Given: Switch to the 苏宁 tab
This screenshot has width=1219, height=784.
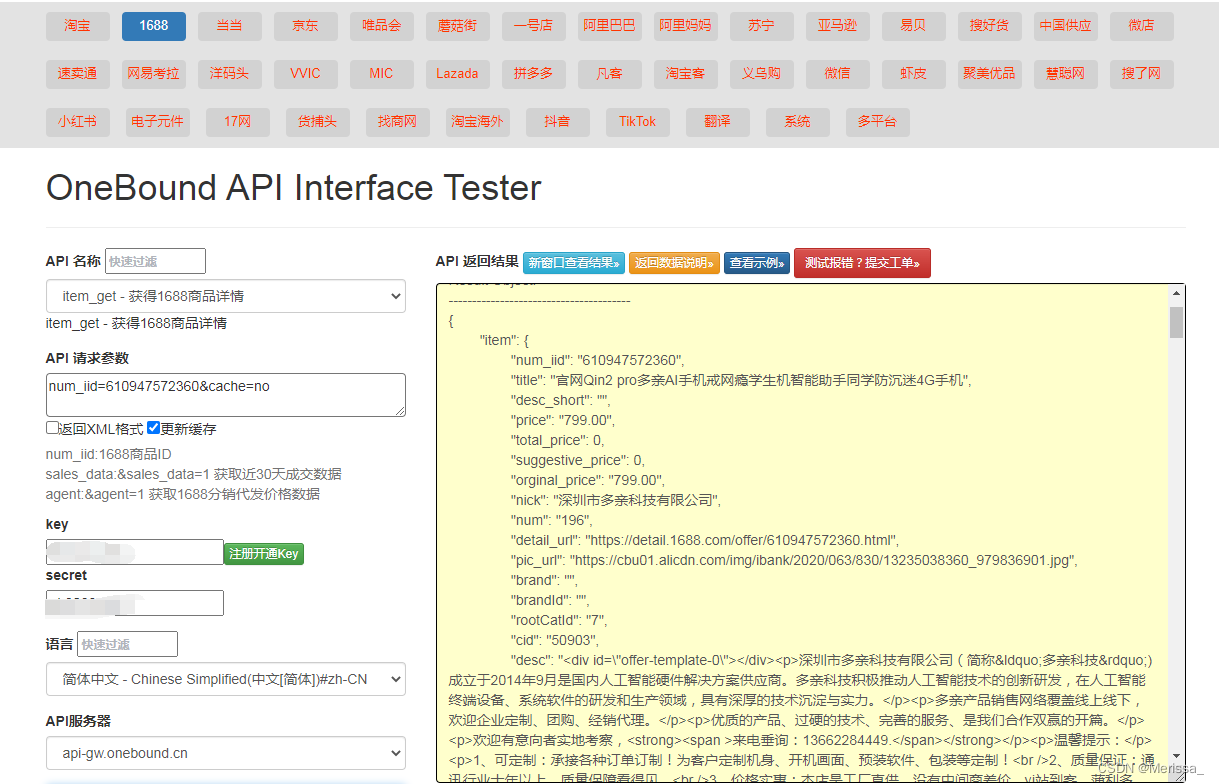Looking at the screenshot, I should tap(761, 26).
